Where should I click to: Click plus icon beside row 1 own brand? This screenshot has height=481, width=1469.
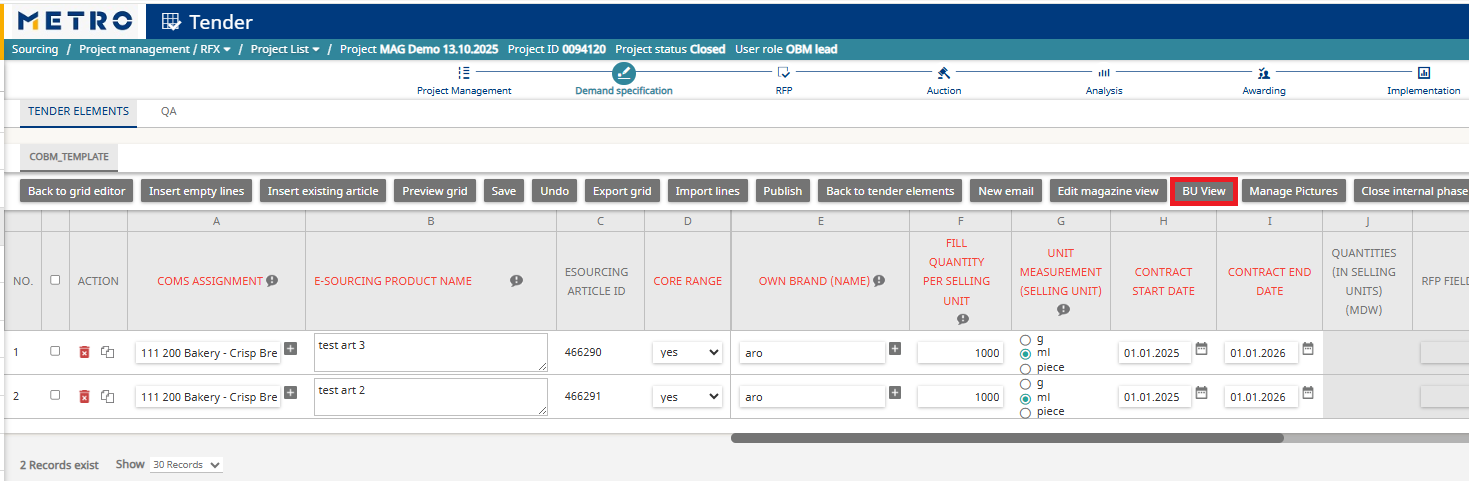point(895,348)
